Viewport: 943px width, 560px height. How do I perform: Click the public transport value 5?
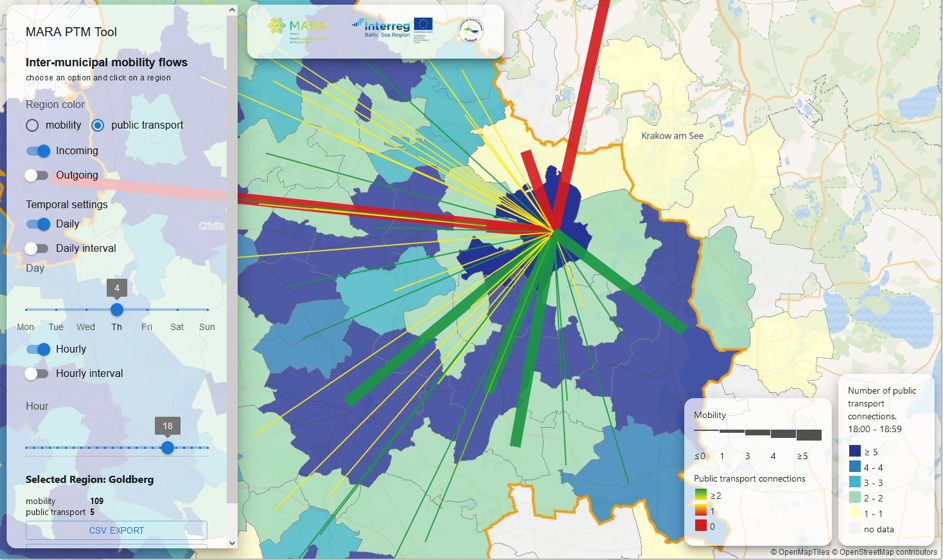92,512
